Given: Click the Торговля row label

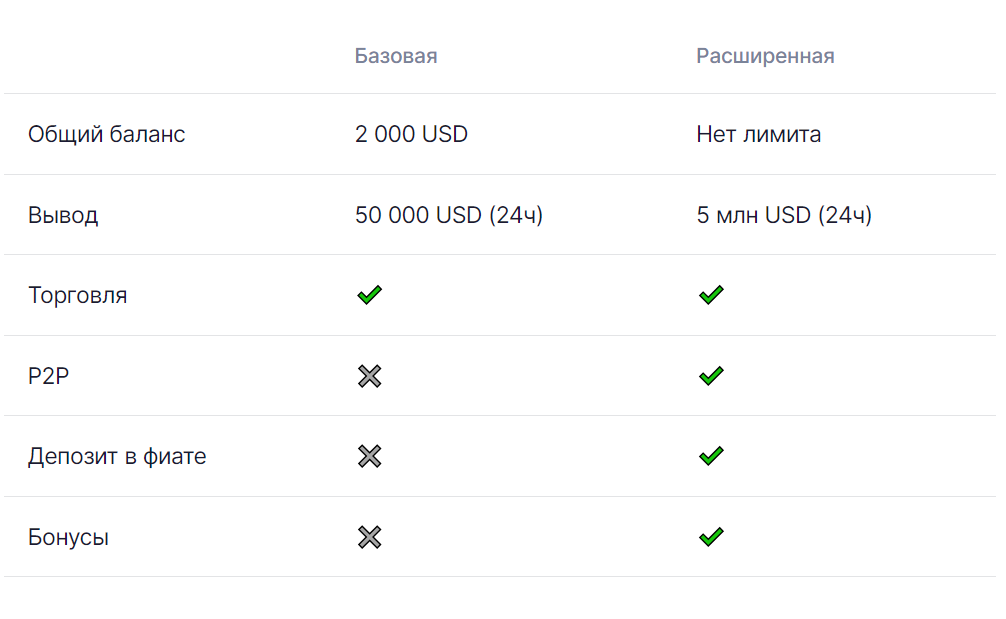Looking at the screenshot, I should [77, 296].
